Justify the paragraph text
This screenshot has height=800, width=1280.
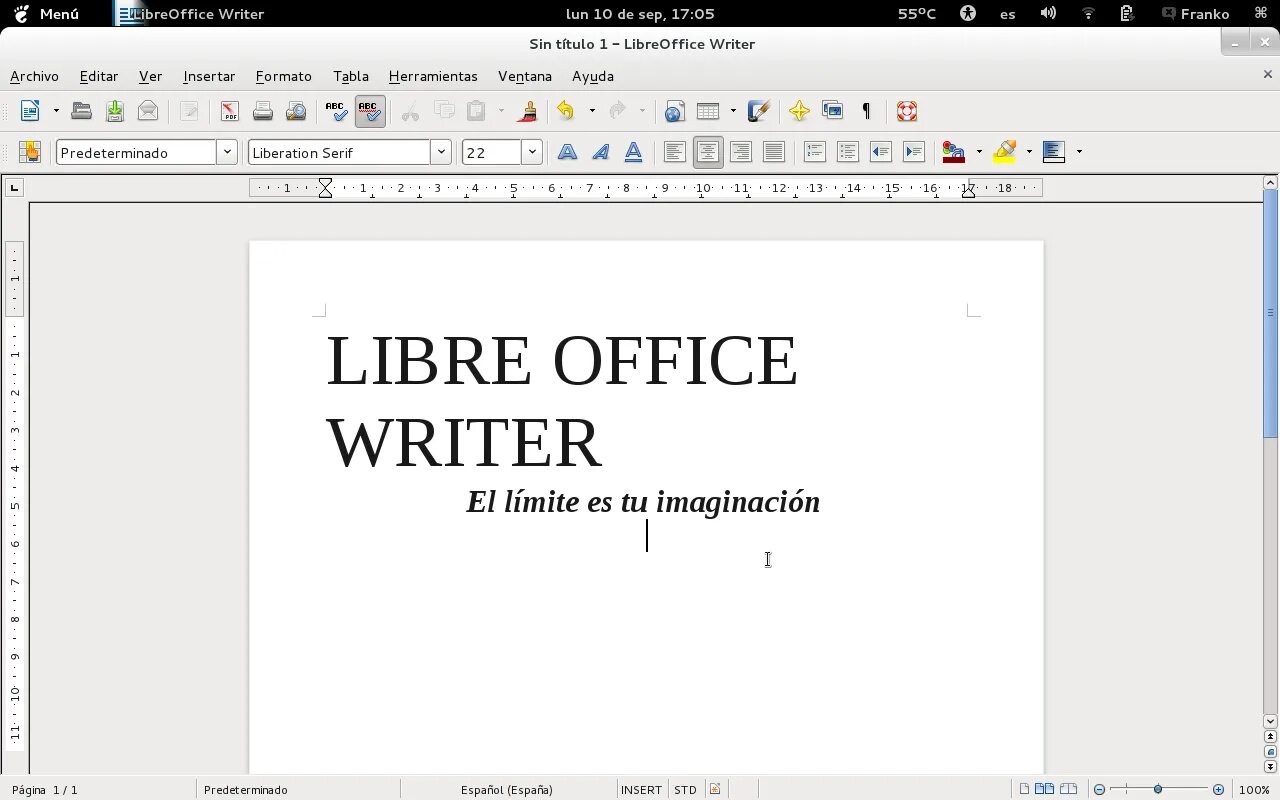coord(774,152)
